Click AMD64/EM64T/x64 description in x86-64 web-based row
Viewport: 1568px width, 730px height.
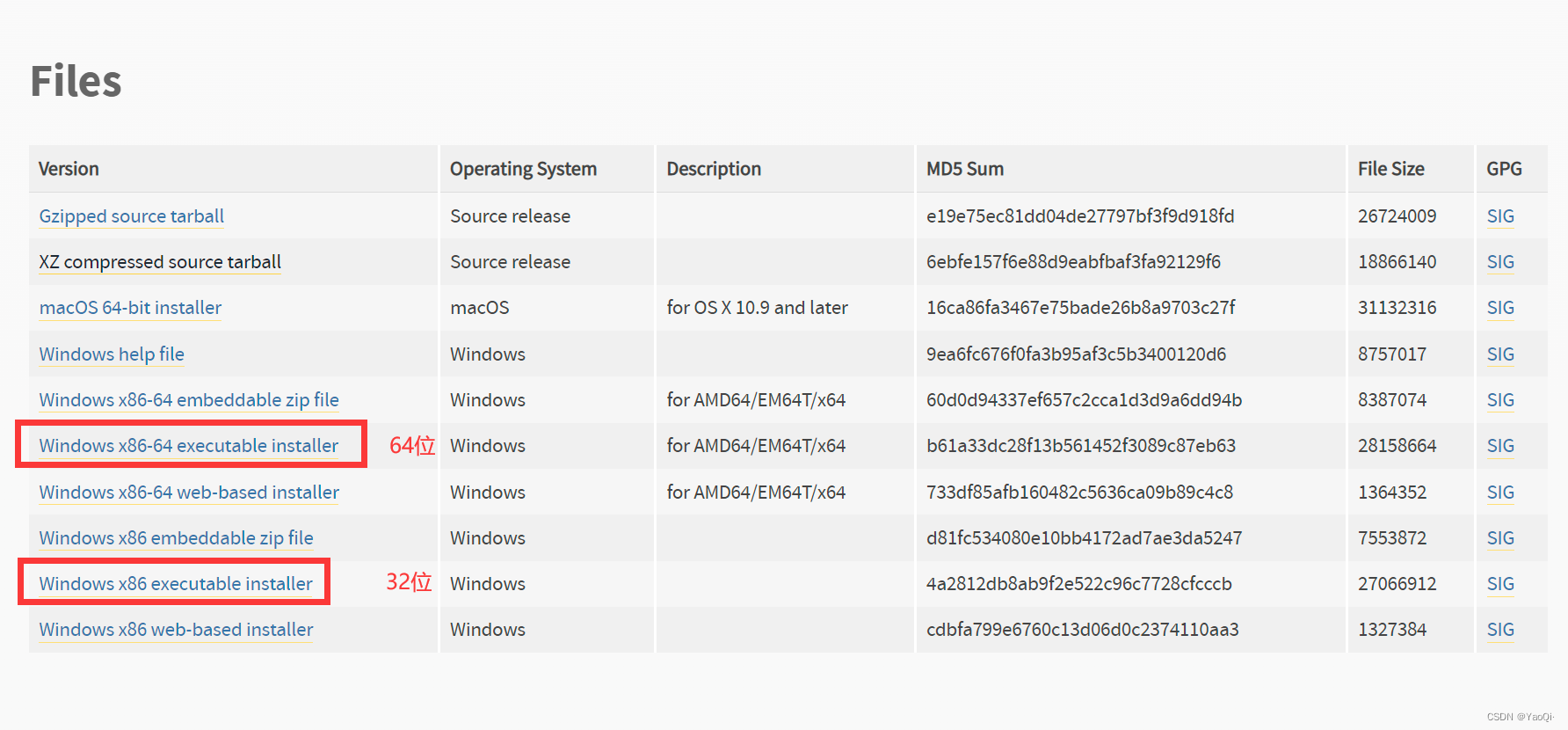tap(756, 493)
